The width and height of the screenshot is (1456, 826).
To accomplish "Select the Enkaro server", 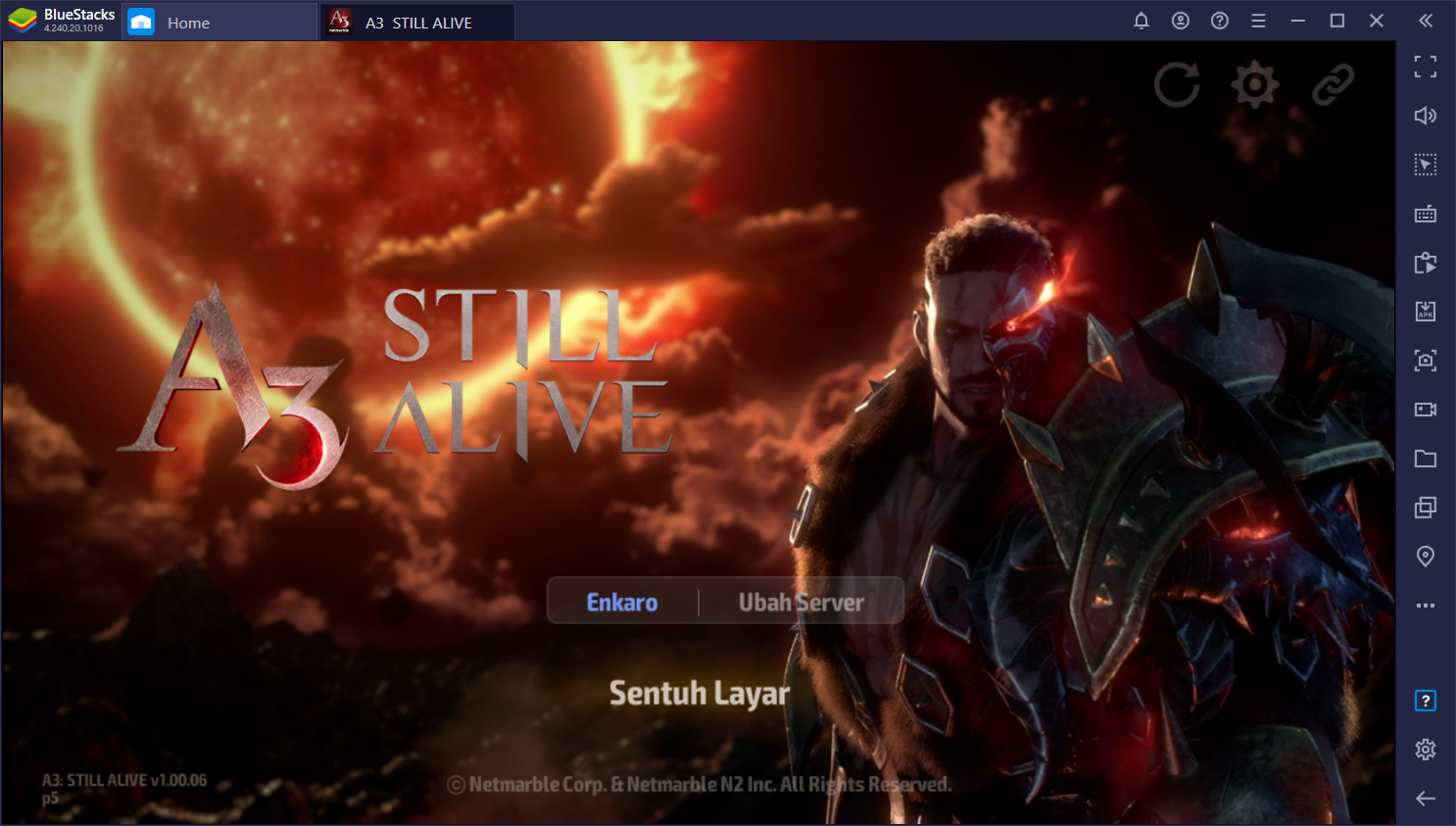I will click(x=622, y=603).
